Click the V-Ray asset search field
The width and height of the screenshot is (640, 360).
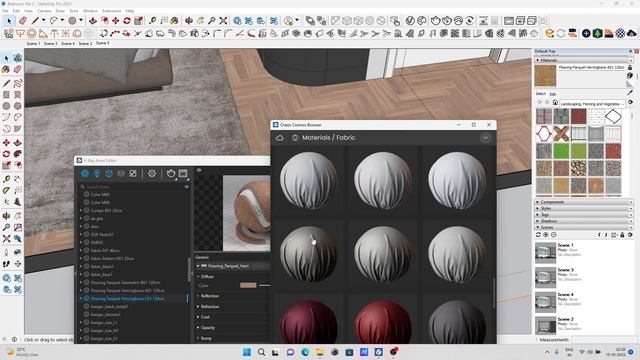click(133, 187)
